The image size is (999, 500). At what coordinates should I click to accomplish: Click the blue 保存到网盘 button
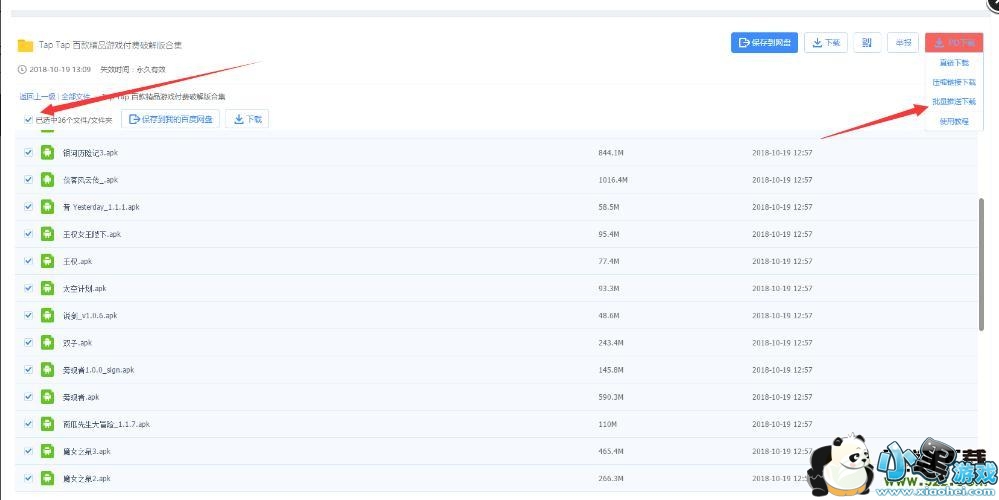(764, 43)
